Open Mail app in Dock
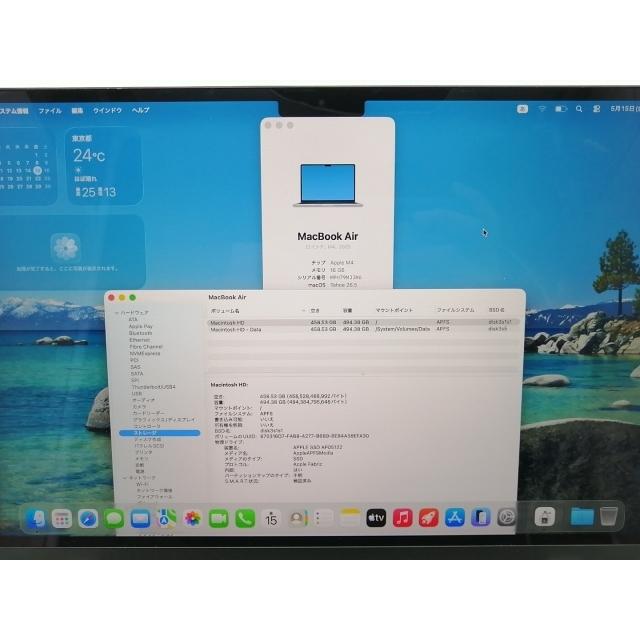This screenshot has height=640, width=640. [140, 519]
